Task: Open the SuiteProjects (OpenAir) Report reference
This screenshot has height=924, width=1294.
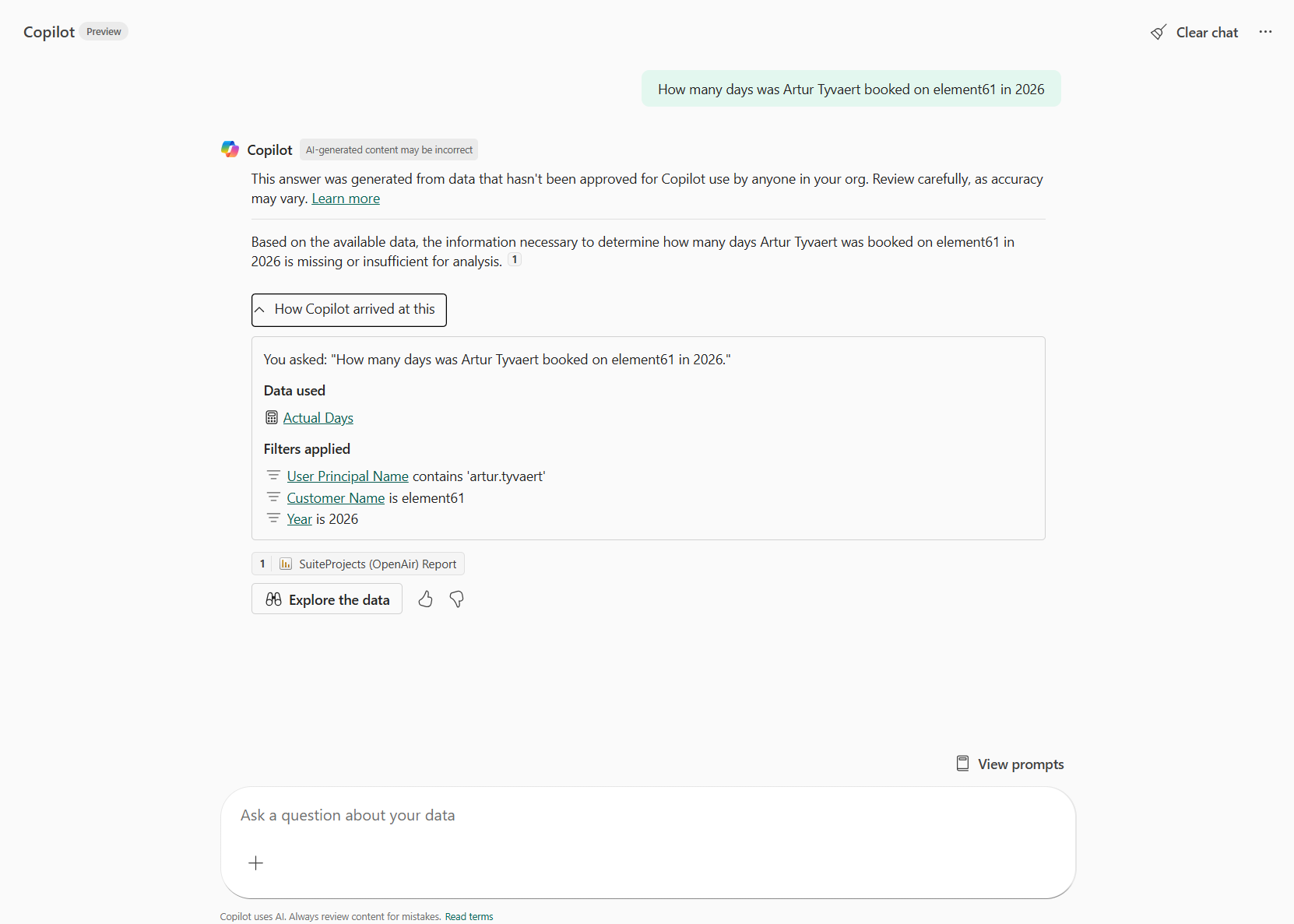Action: pos(377,564)
